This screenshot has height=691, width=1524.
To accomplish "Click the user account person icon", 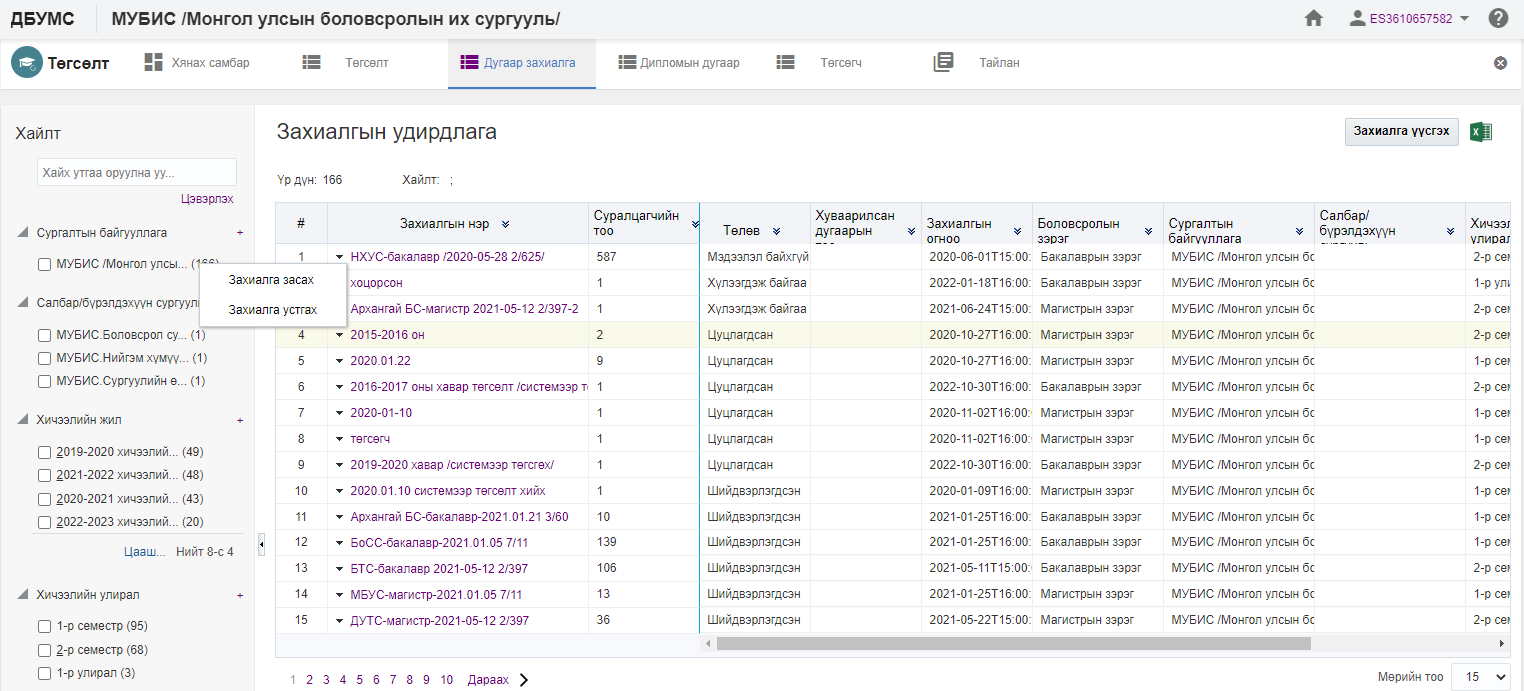I will click(1357, 18).
